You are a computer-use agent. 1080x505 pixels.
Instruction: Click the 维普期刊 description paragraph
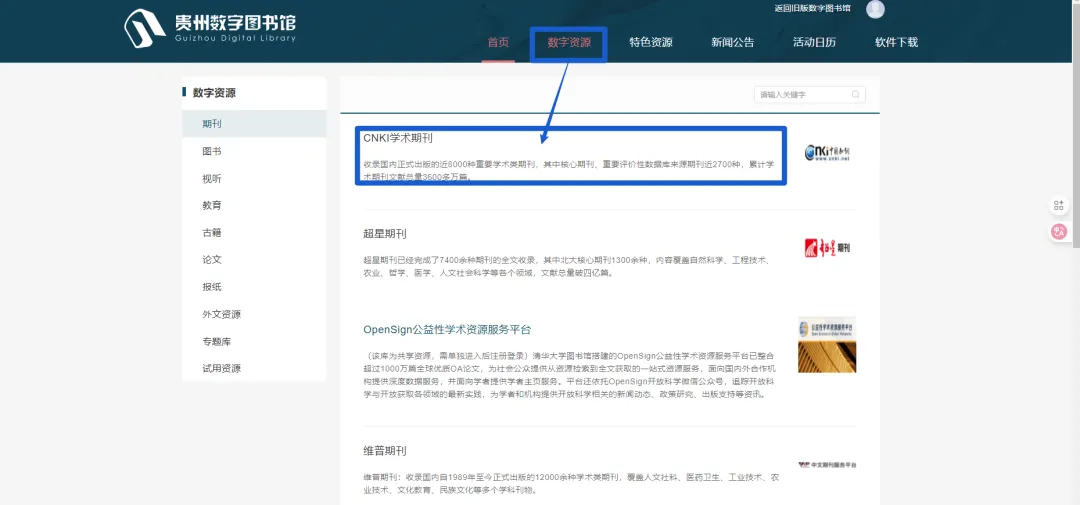pos(569,483)
